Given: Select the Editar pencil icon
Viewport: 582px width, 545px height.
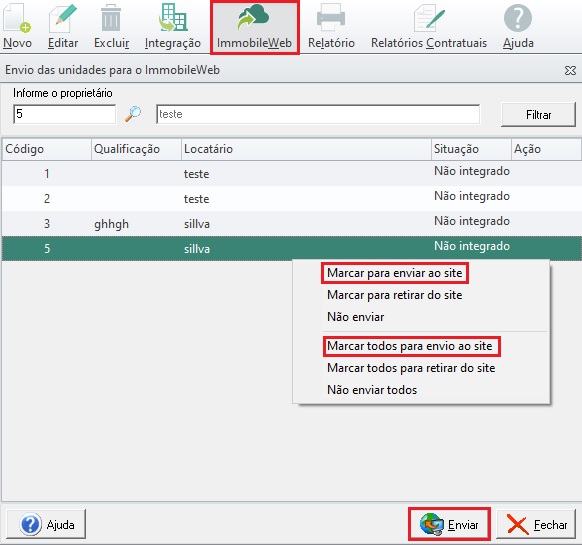Looking at the screenshot, I should [63, 18].
